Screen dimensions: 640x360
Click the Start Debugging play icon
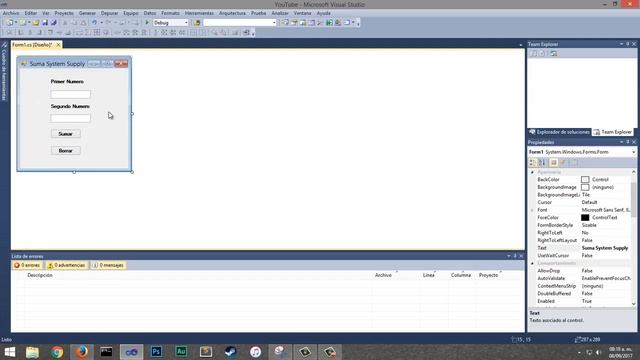tap(147, 23)
